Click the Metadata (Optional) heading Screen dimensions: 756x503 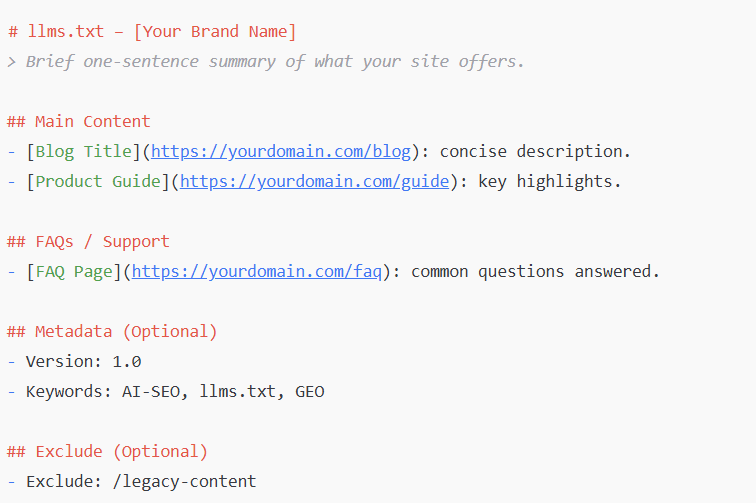tap(112, 332)
